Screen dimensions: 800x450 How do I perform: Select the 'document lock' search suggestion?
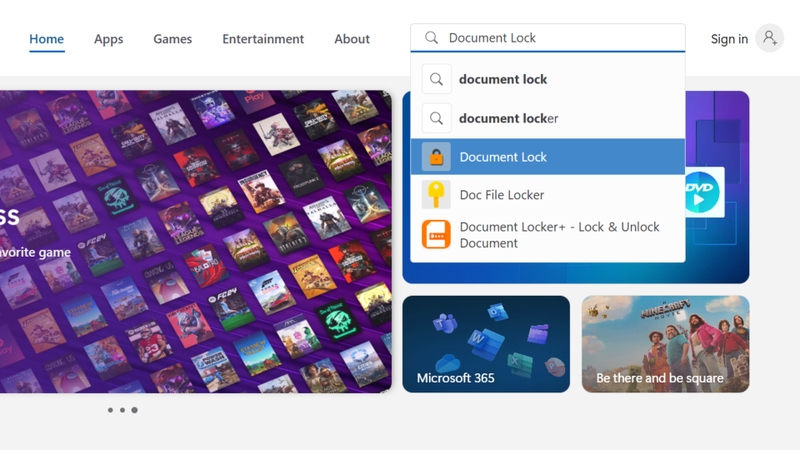click(x=547, y=79)
